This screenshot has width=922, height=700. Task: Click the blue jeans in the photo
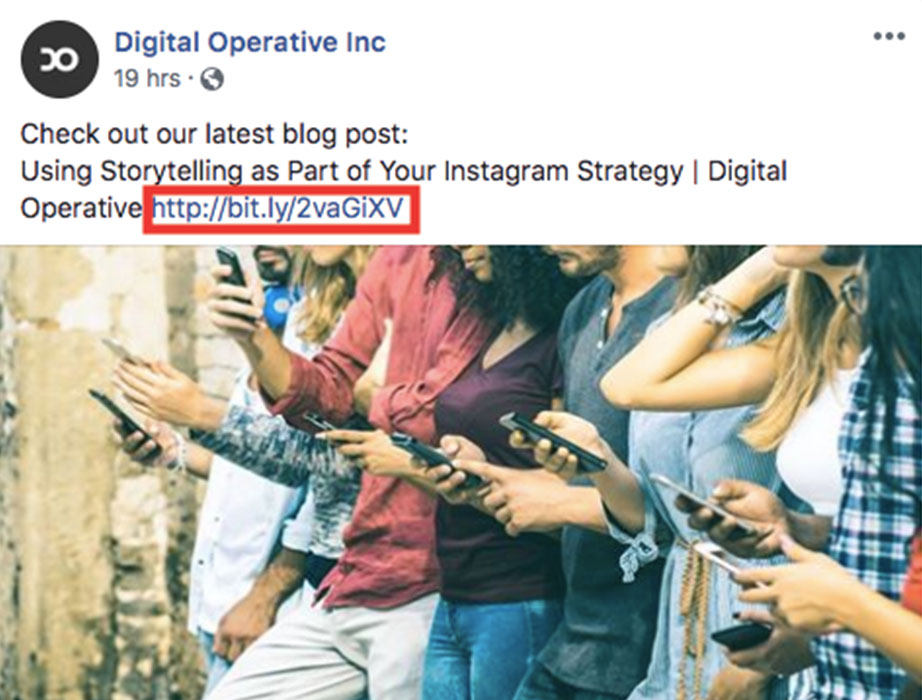point(488,647)
